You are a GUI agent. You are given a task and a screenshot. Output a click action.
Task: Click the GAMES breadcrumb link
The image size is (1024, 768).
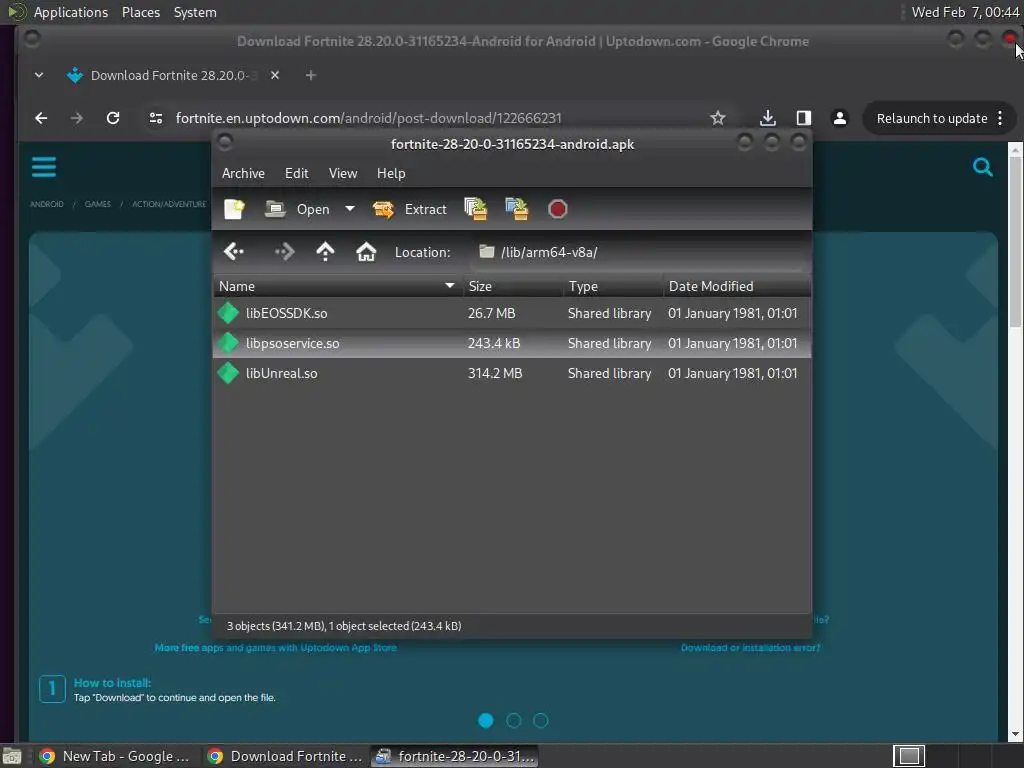point(97,204)
